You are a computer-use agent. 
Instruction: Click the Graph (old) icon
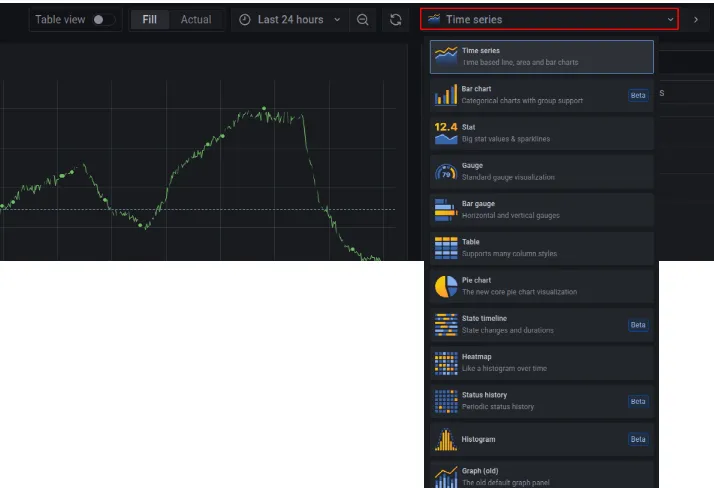click(446, 477)
